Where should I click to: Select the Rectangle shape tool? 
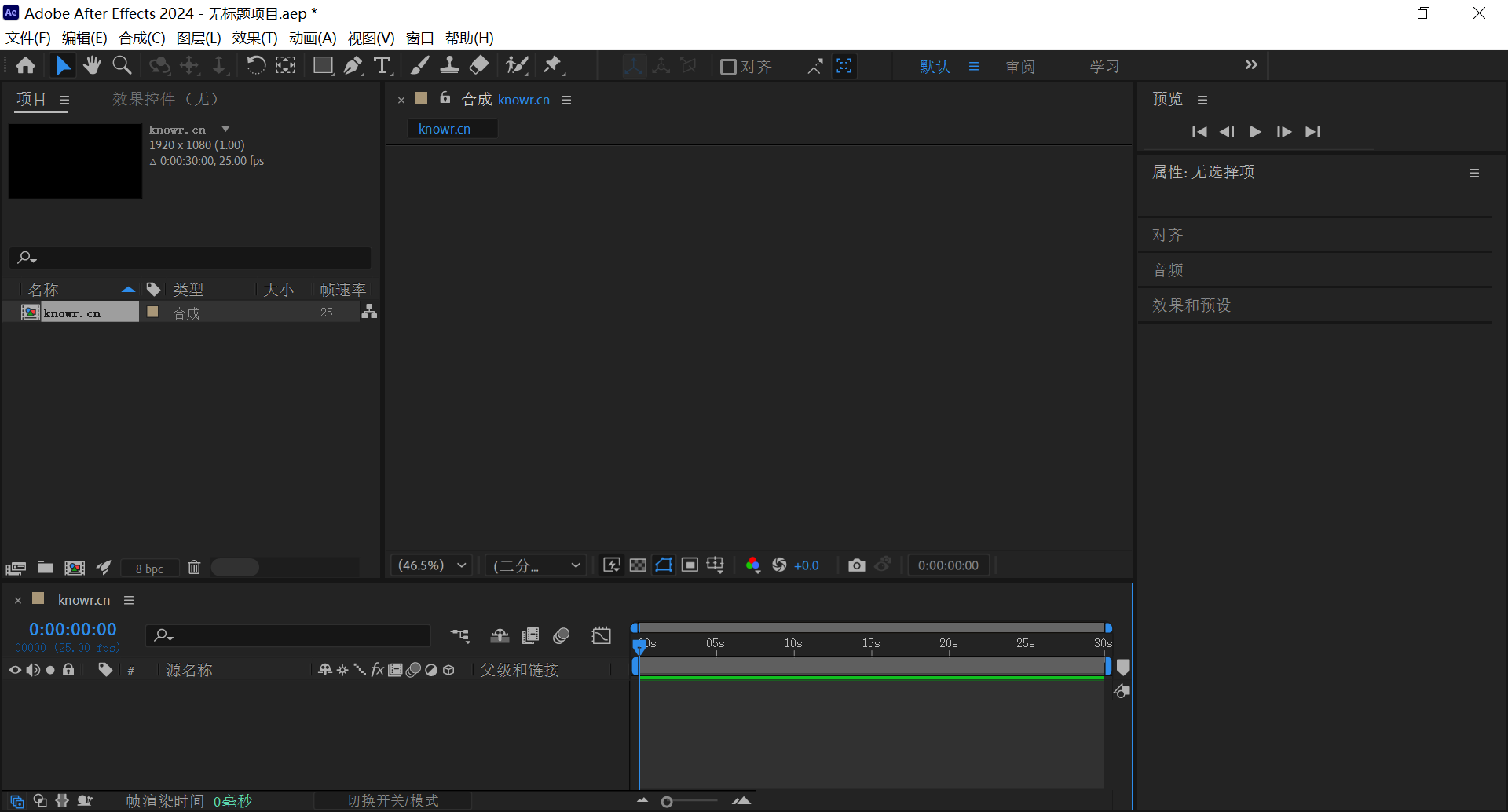pos(323,66)
